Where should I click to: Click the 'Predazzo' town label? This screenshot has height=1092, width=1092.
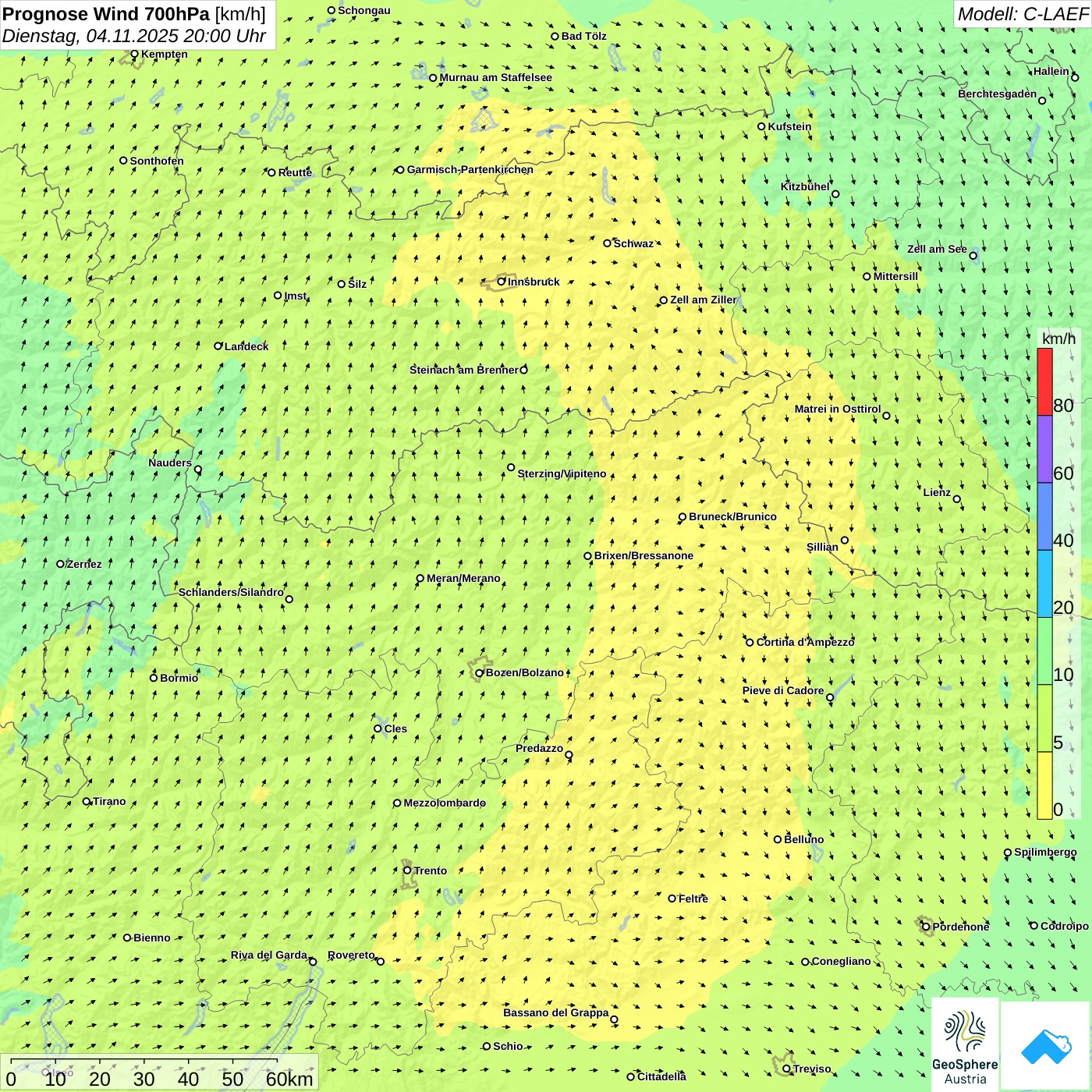click(539, 748)
